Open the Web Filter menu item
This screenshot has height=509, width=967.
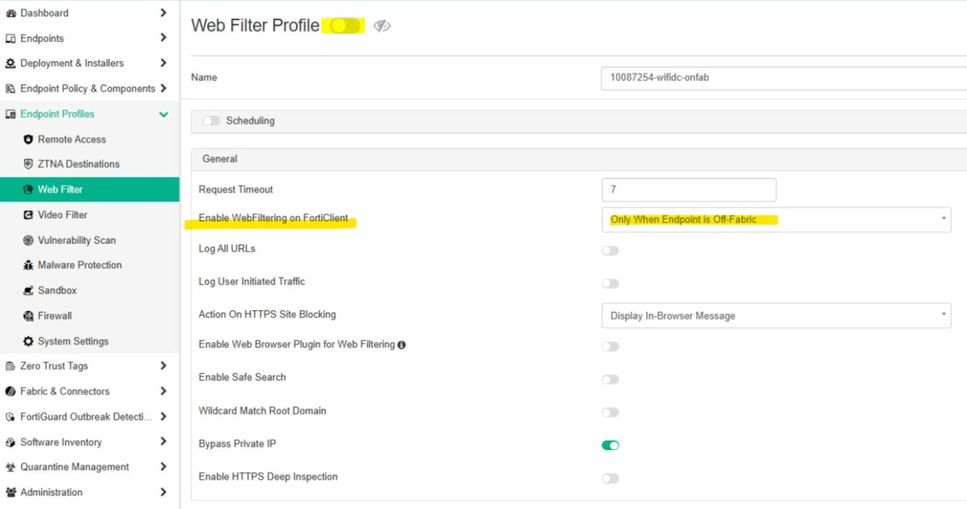[60, 189]
